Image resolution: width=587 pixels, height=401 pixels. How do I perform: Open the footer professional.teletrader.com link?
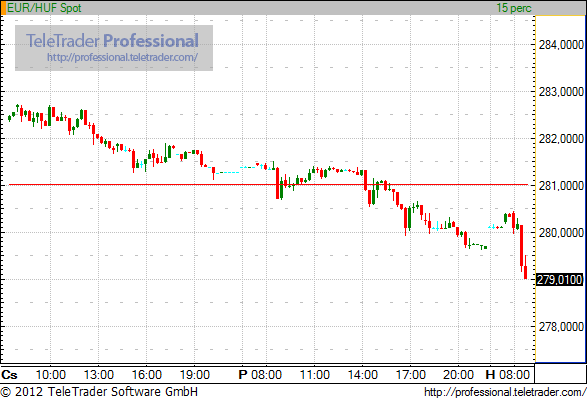pyautogui.click(x=505, y=392)
